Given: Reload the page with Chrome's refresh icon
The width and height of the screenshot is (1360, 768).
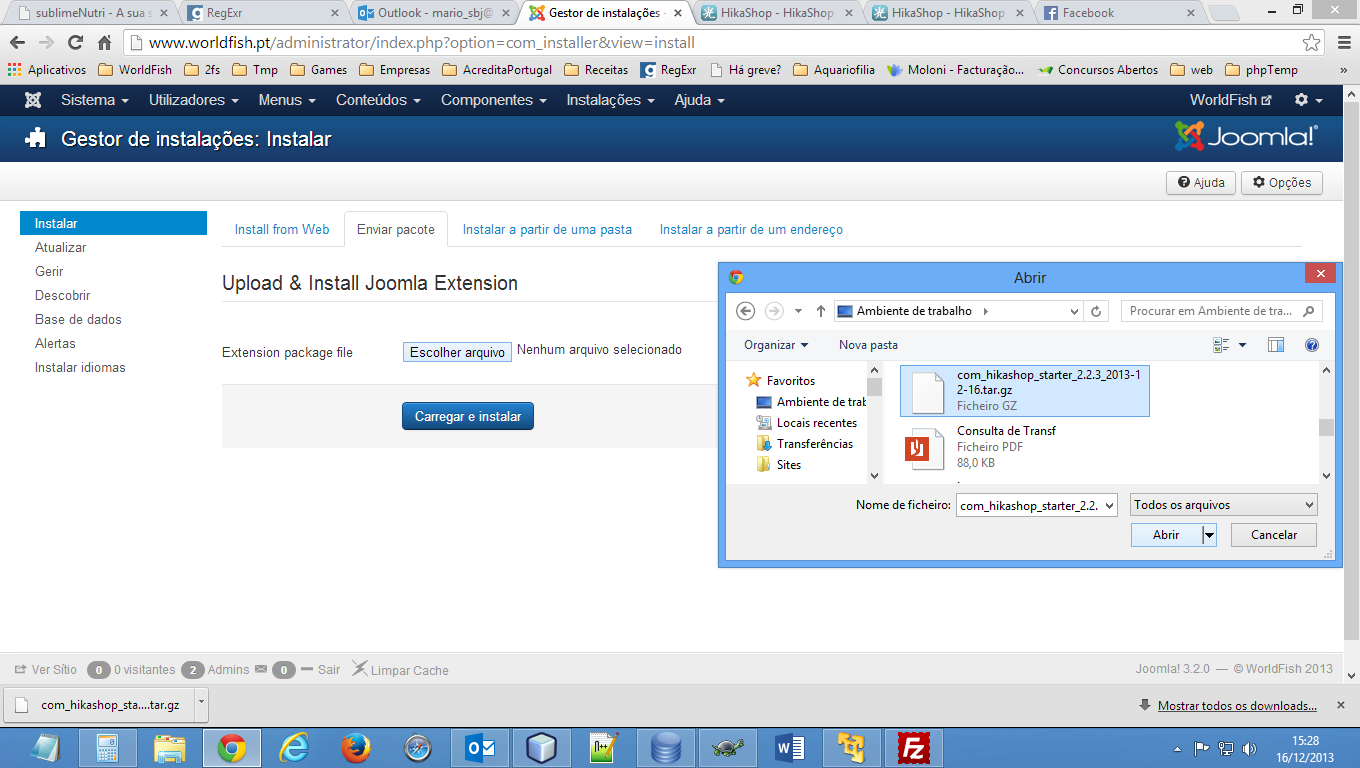Looking at the screenshot, I should [x=75, y=43].
